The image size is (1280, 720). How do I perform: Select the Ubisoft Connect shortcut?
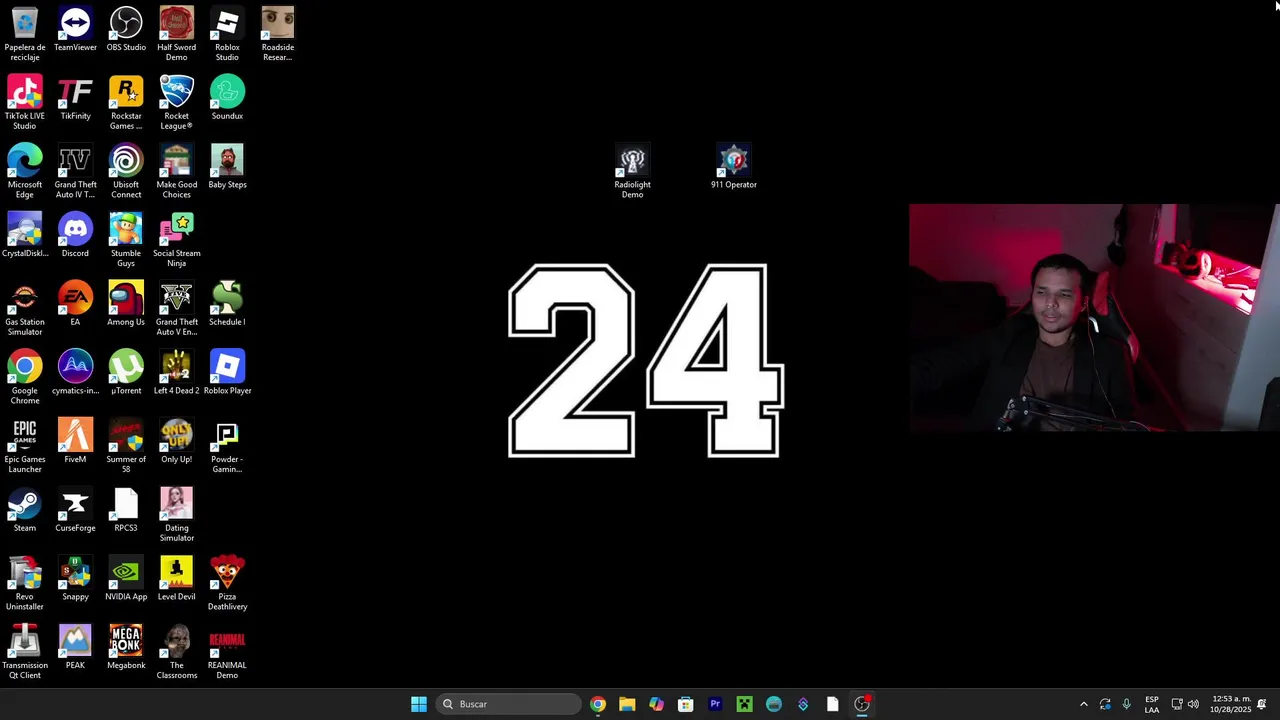126,172
